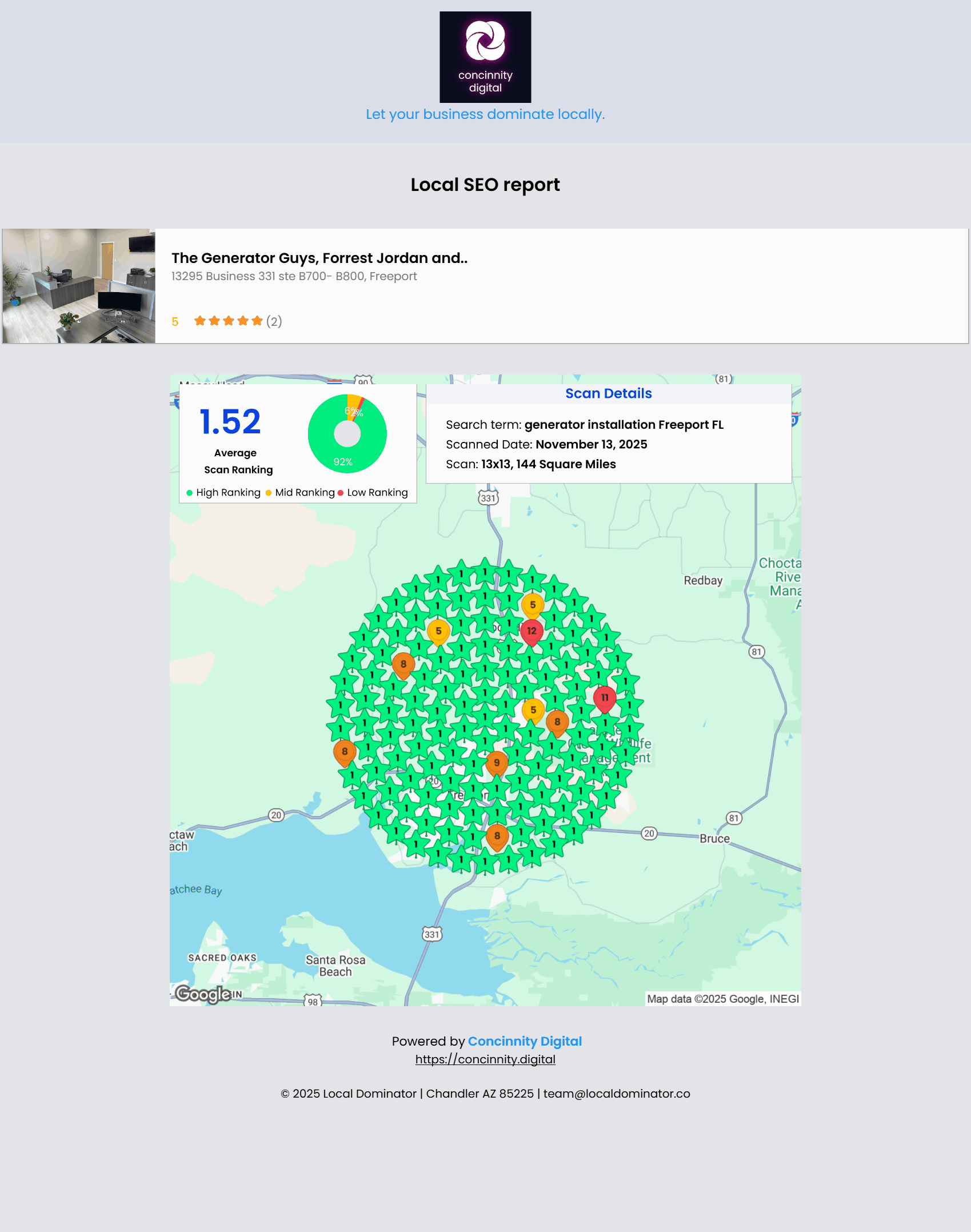Viewport: 971px width, 1232px height.
Task: Click the Sacred Oaks map label
Action: pyautogui.click(x=222, y=958)
